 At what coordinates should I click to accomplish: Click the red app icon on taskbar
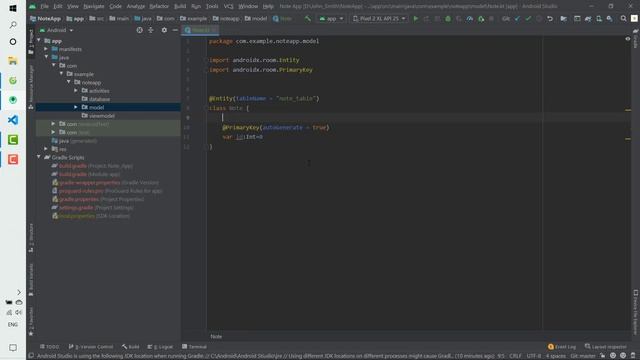point(13,160)
